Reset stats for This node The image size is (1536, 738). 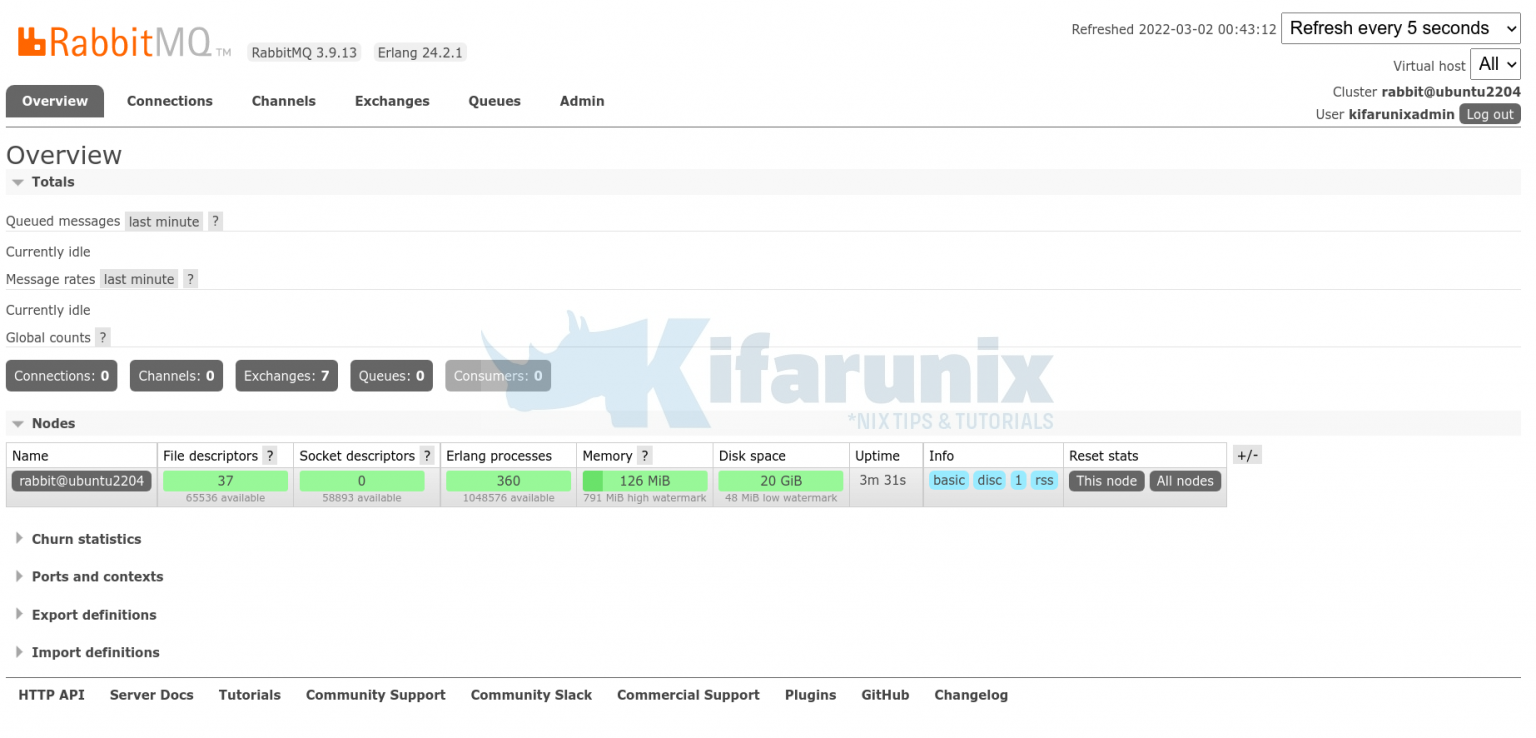click(1106, 481)
